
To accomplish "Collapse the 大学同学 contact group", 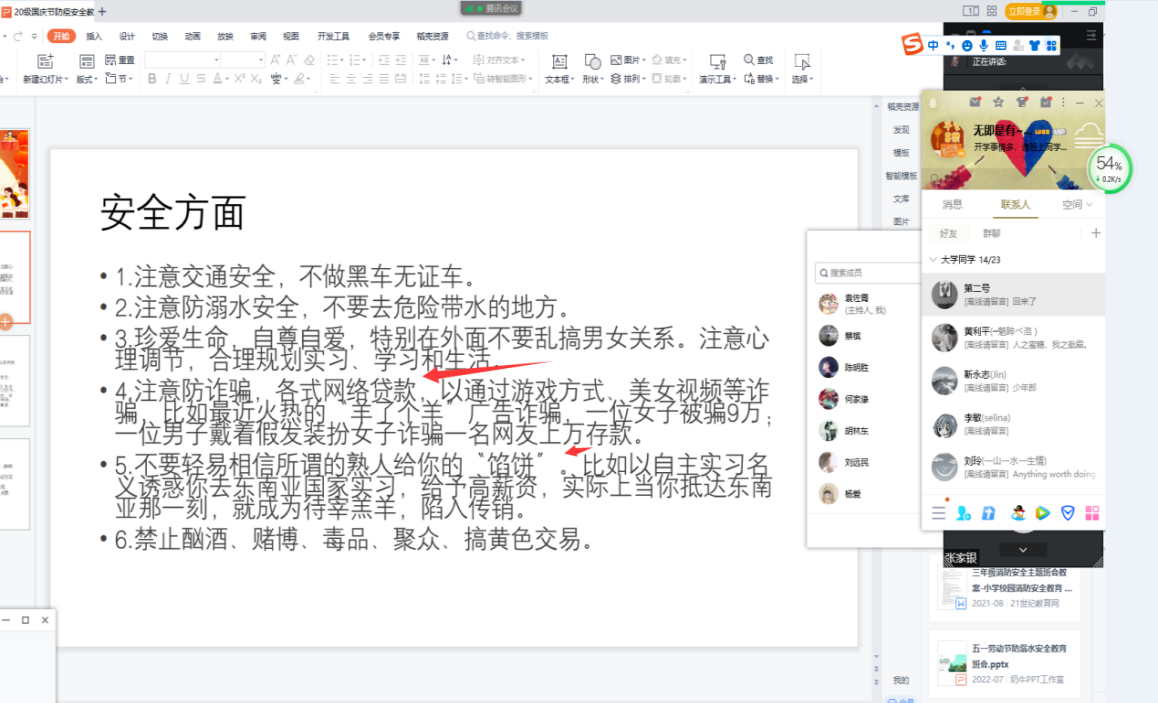I will pos(933,260).
